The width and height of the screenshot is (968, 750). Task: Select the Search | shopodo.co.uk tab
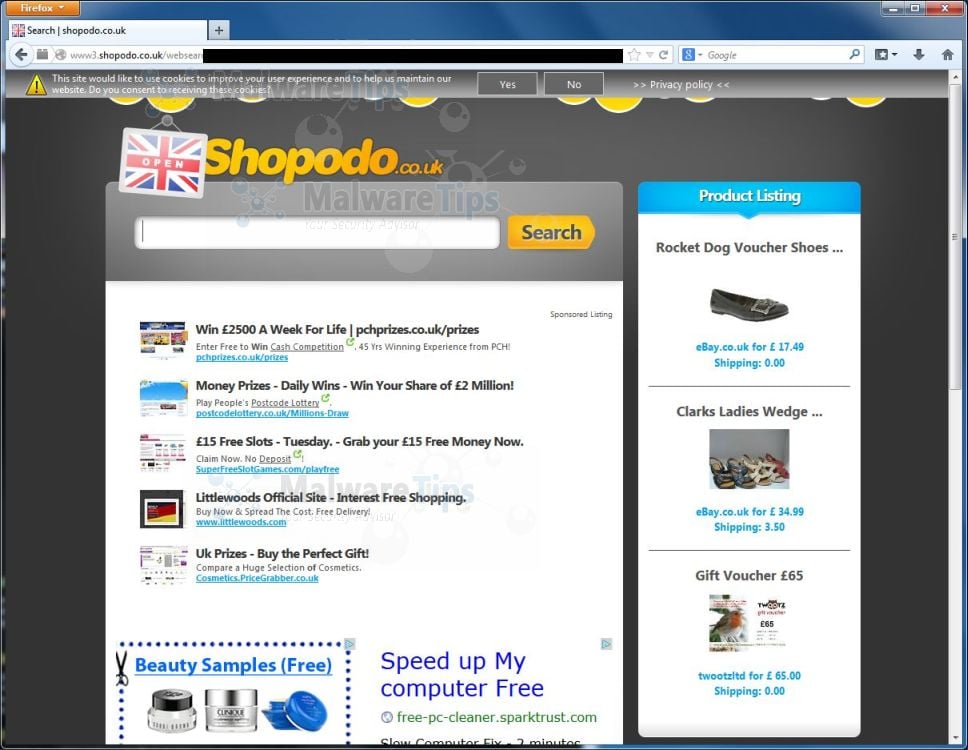[x=108, y=30]
